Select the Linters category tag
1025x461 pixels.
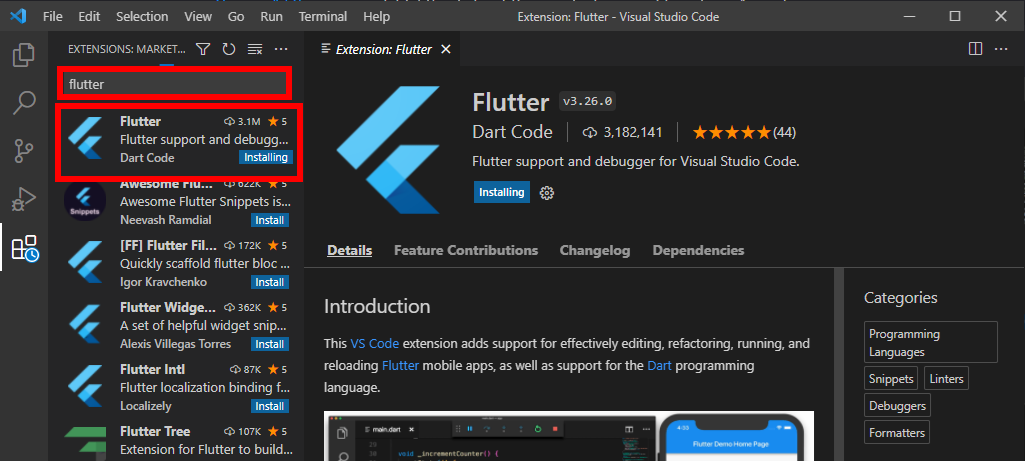click(x=946, y=379)
